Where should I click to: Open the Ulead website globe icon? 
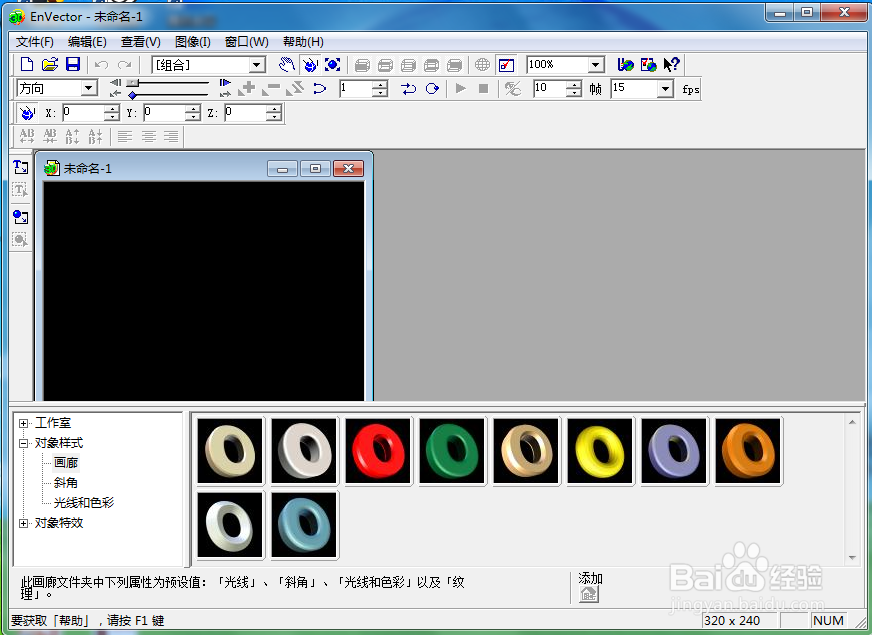click(x=626, y=65)
